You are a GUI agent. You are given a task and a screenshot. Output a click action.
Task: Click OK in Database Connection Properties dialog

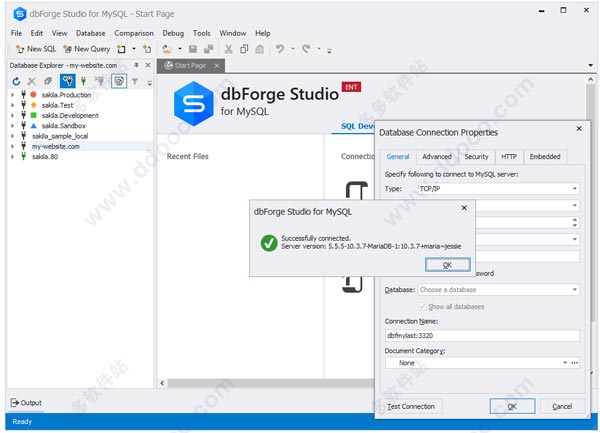click(x=512, y=406)
